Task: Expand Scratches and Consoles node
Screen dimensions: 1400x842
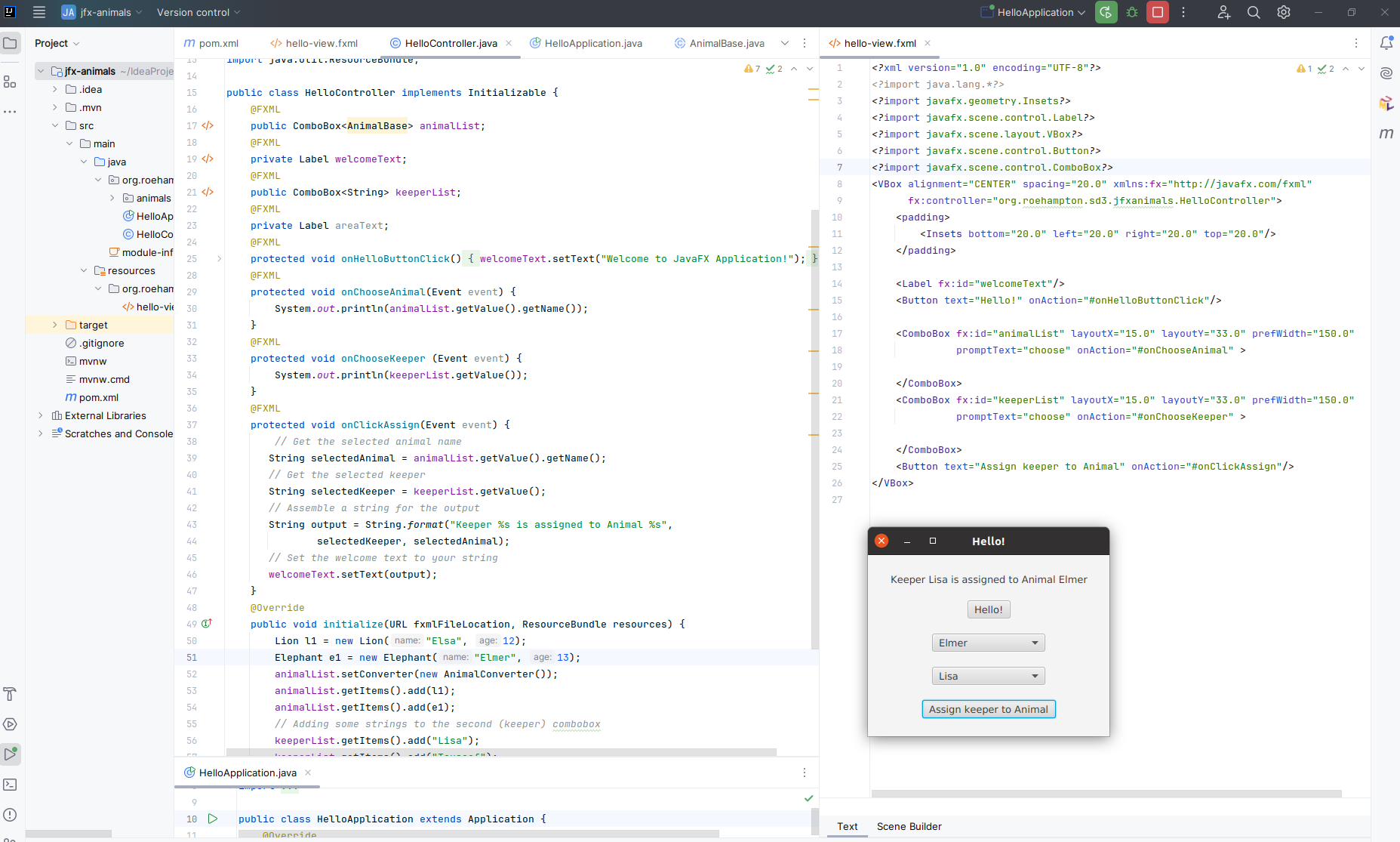Action: click(41, 433)
